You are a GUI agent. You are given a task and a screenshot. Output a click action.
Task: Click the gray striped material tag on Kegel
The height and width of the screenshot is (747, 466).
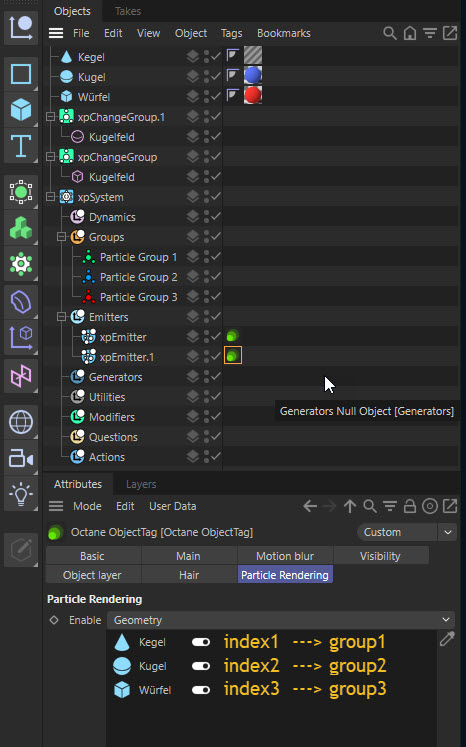pyautogui.click(x=253, y=56)
